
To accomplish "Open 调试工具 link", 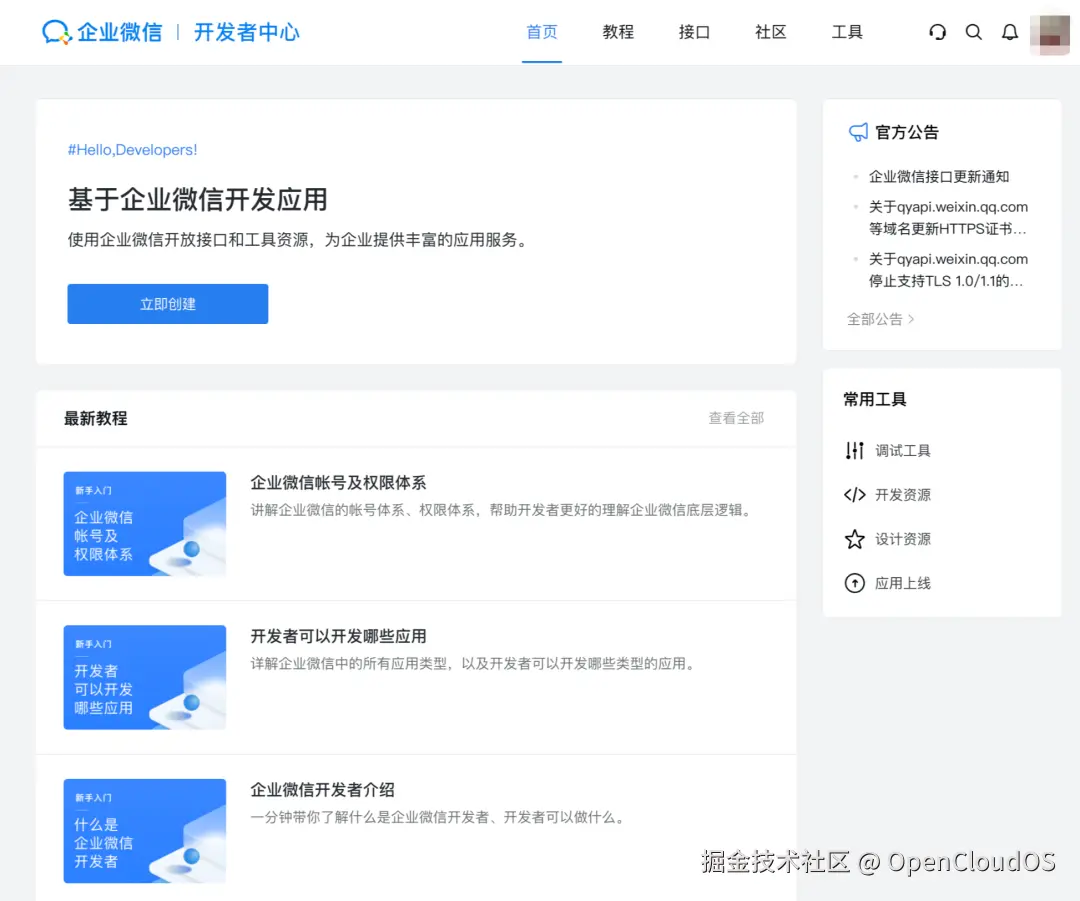I will click(903, 450).
